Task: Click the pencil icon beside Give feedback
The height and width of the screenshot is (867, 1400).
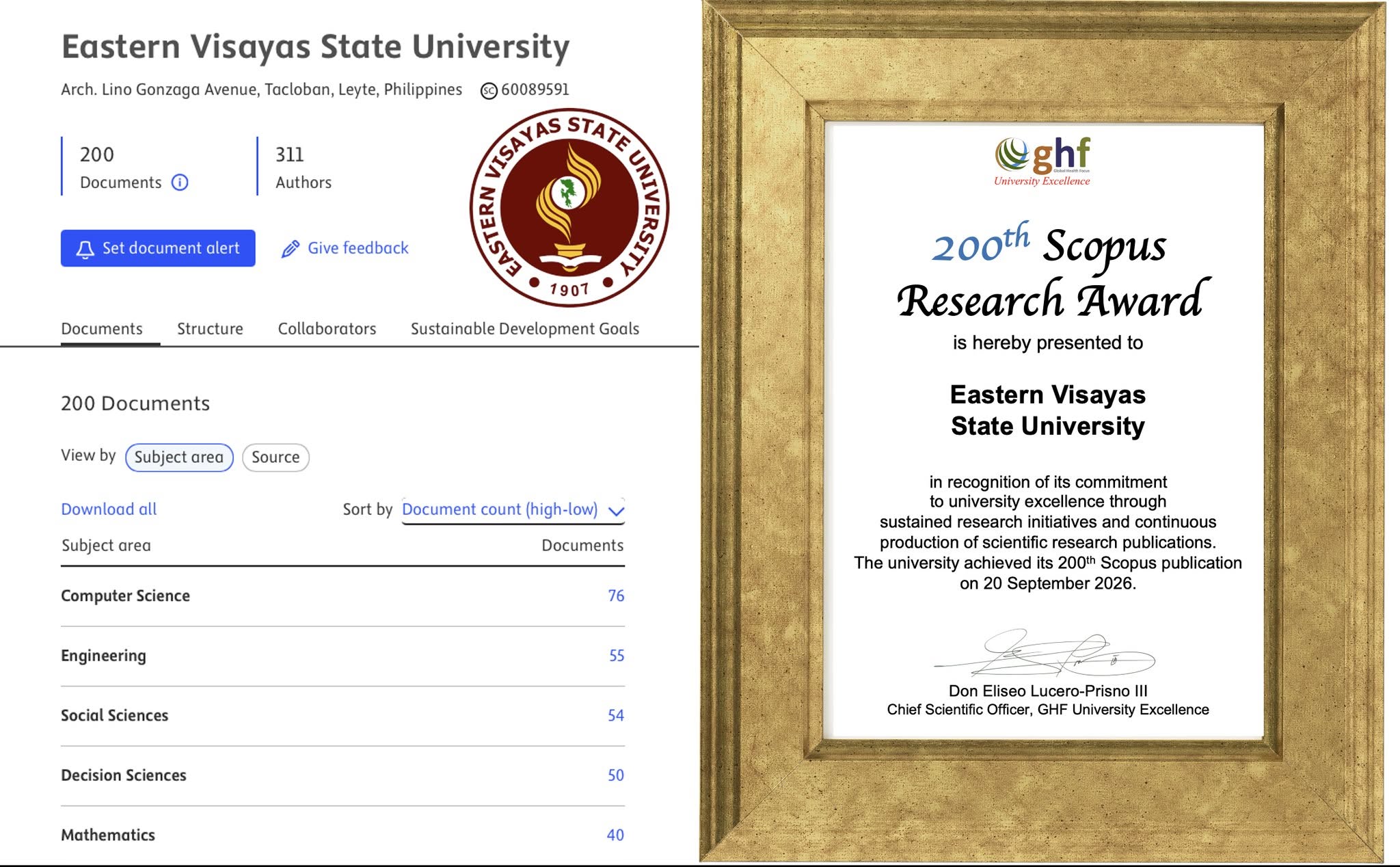Action: [x=290, y=249]
